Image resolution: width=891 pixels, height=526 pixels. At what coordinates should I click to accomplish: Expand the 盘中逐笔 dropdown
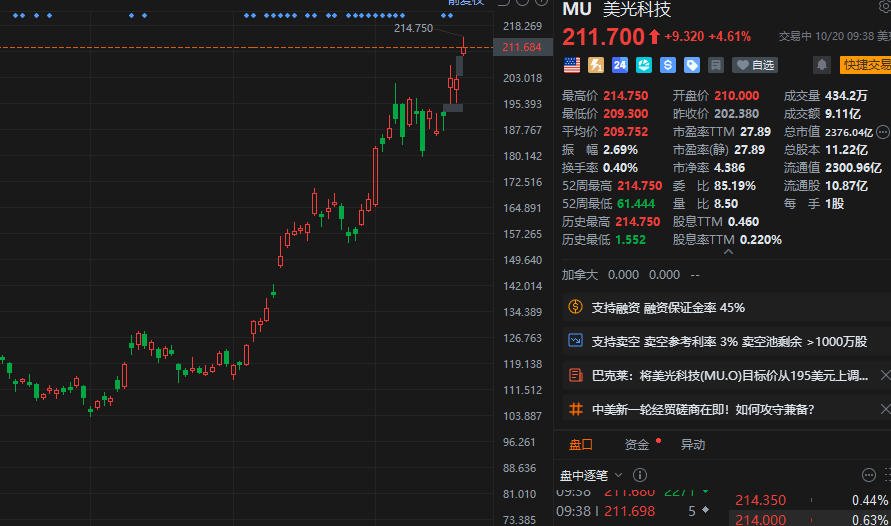pos(618,475)
